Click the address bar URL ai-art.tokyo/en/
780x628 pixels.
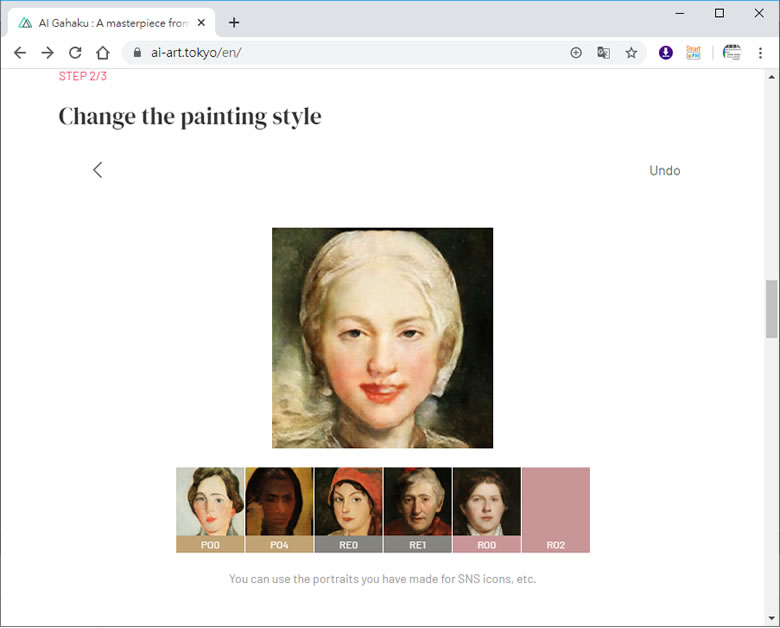click(196, 53)
